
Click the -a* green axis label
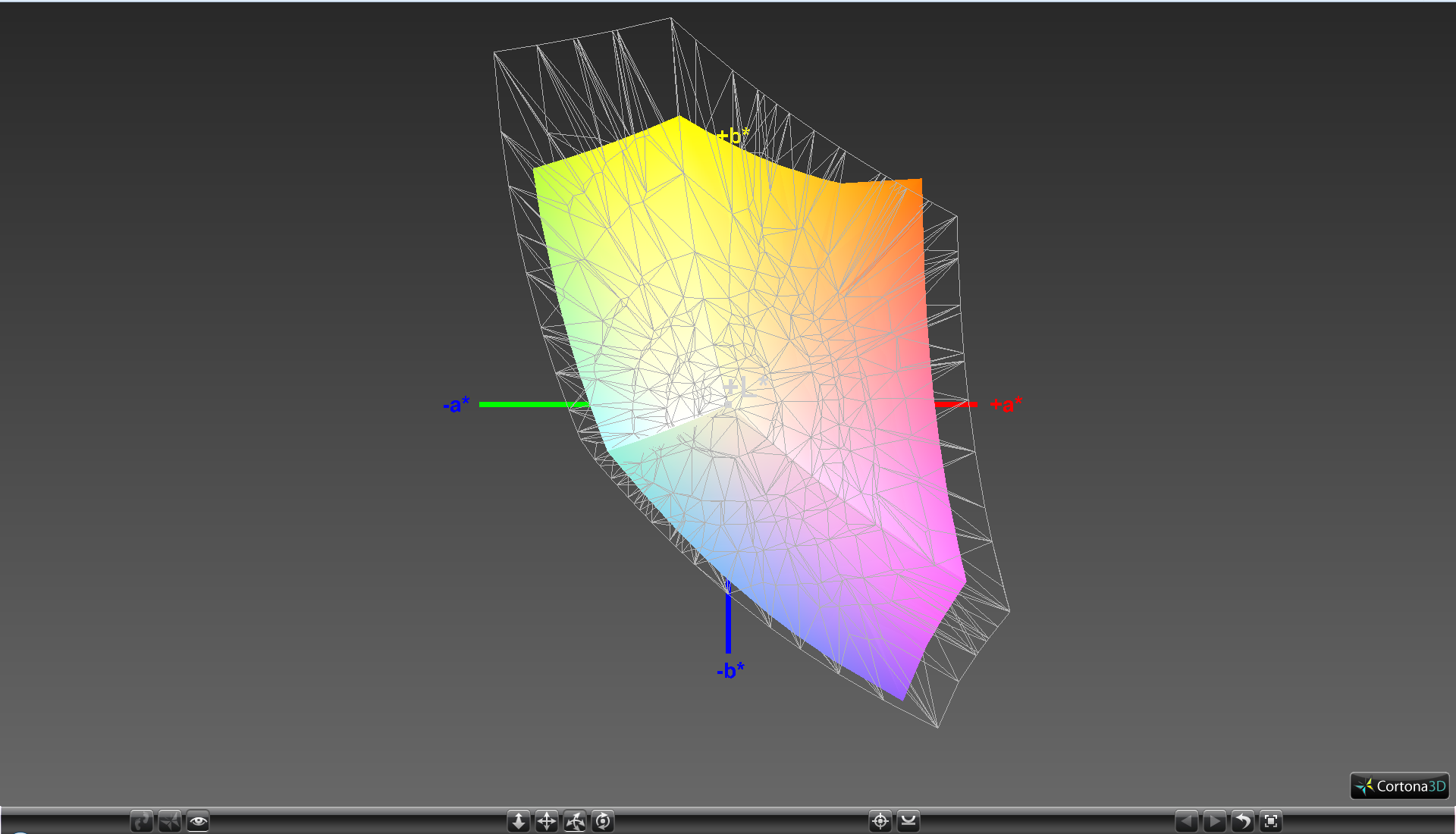(457, 404)
